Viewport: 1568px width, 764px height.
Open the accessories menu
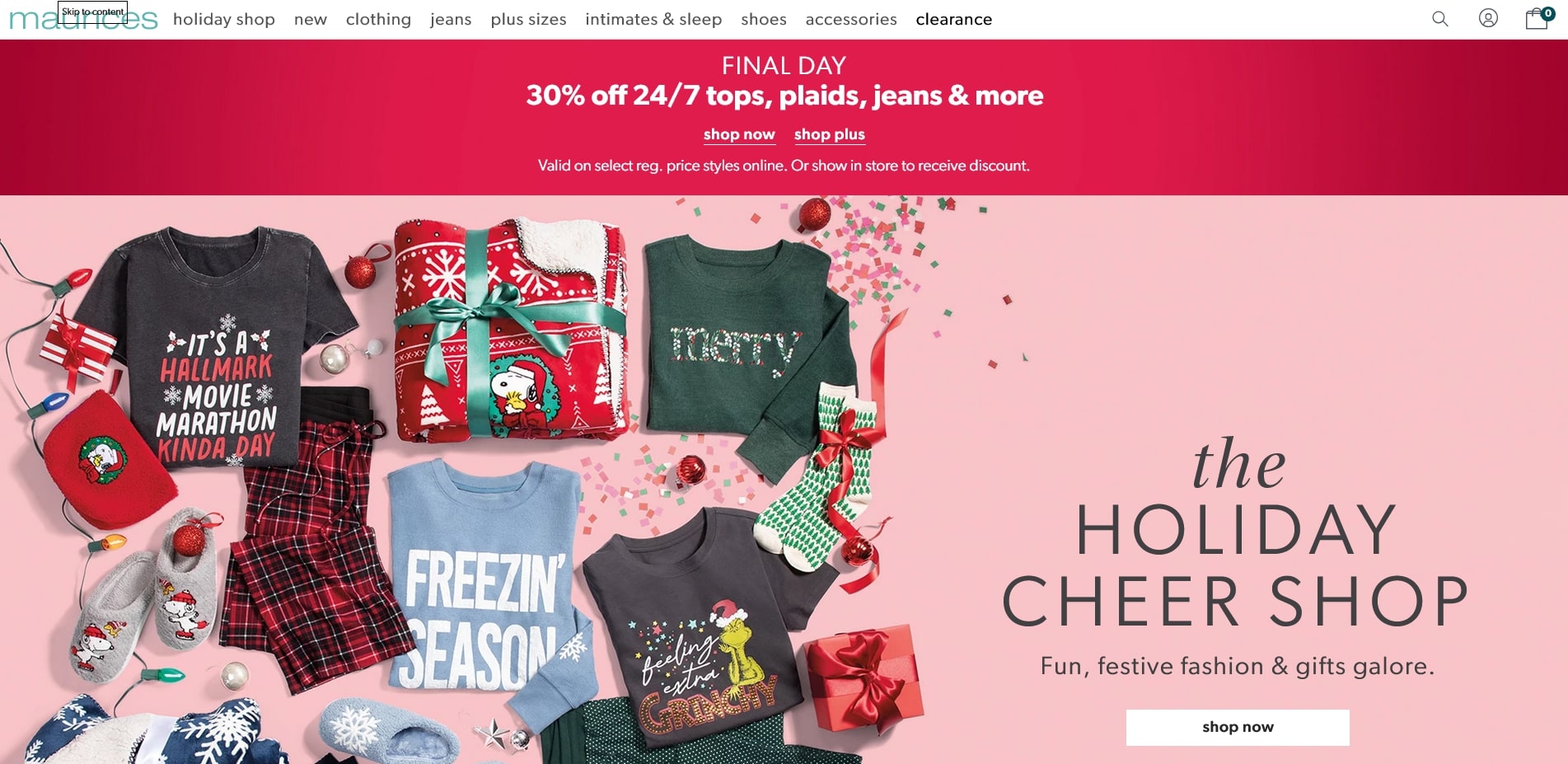point(851,19)
